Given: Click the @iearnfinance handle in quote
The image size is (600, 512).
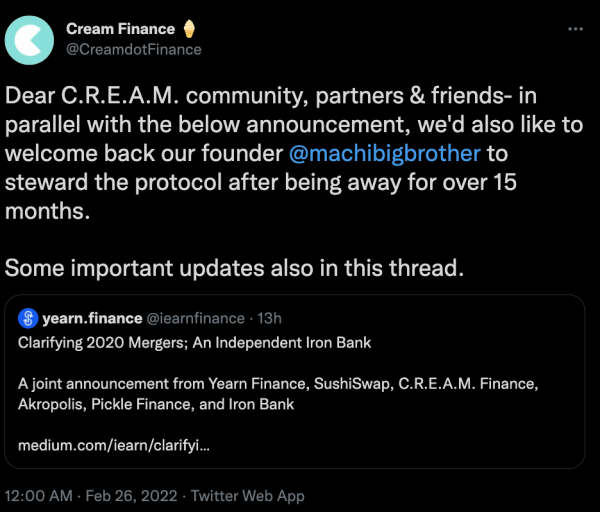Looking at the screenshot, I should [196, 318].
